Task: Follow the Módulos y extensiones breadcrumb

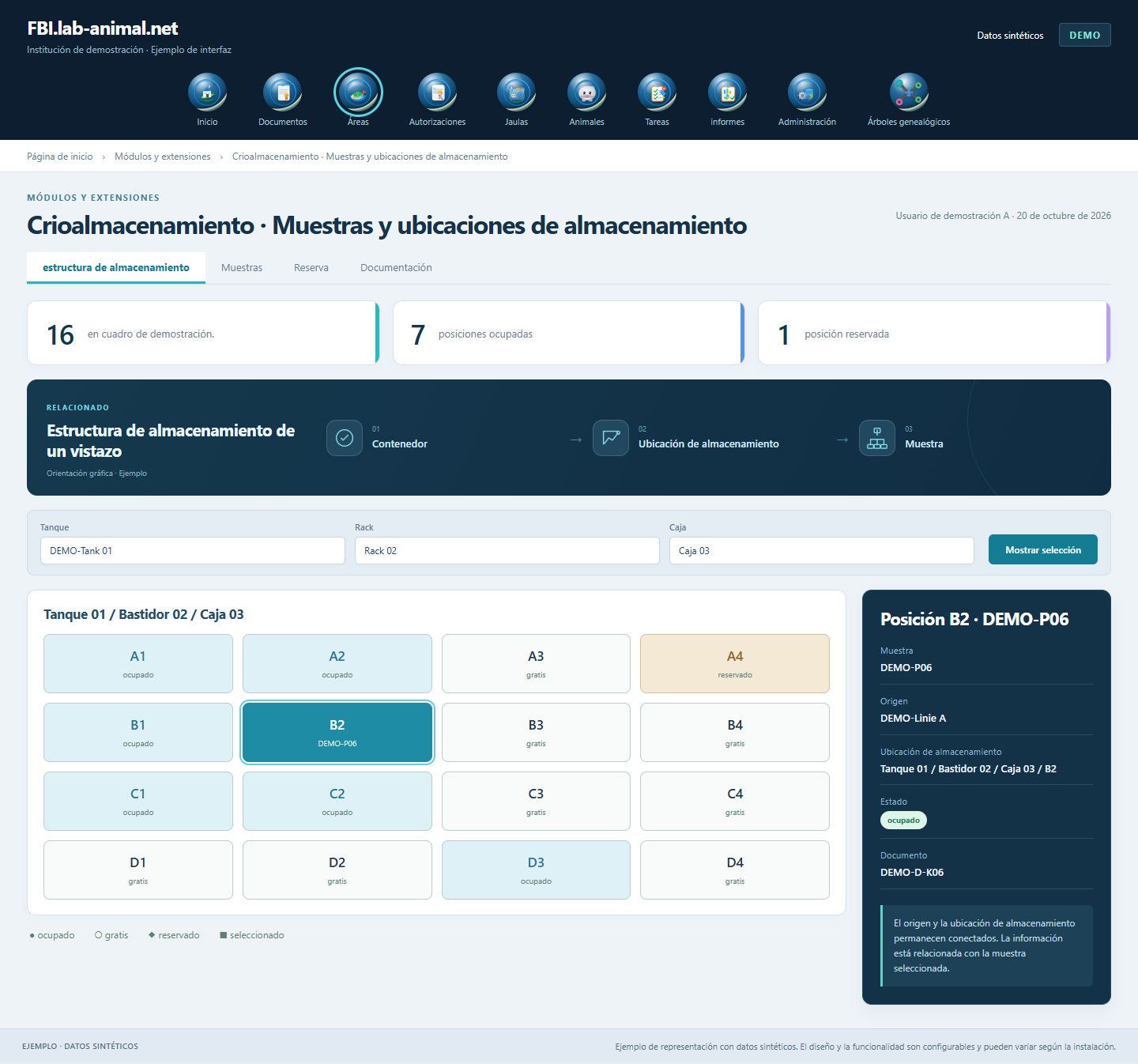Action: coord(163,157)
